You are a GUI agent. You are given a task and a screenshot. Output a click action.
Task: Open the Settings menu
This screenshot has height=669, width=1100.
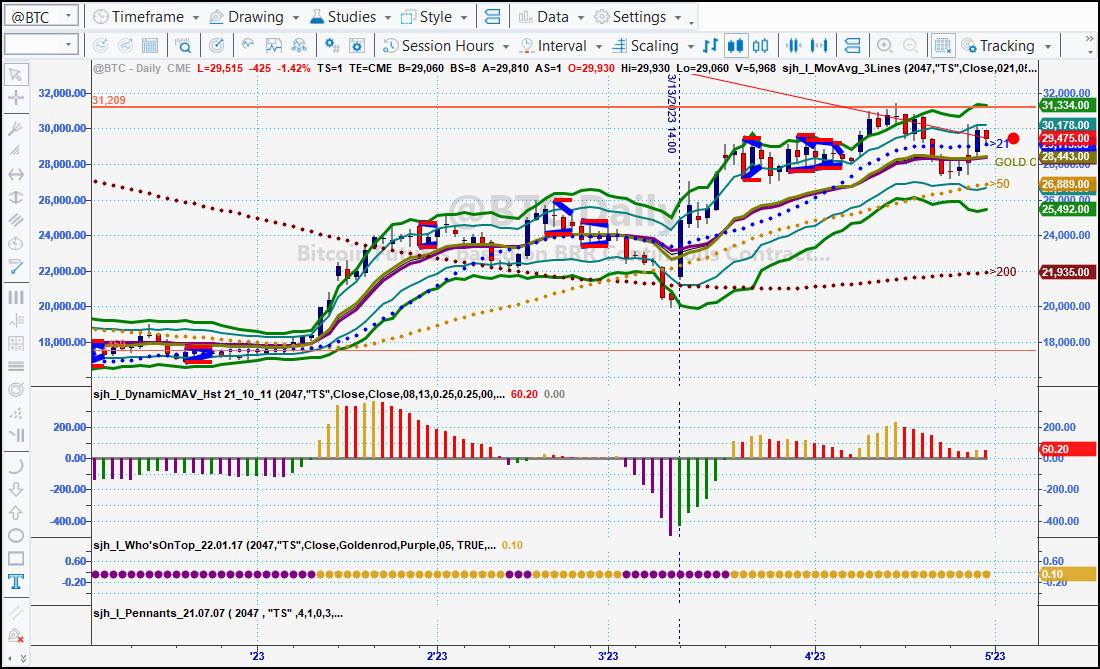click(637, 17)
